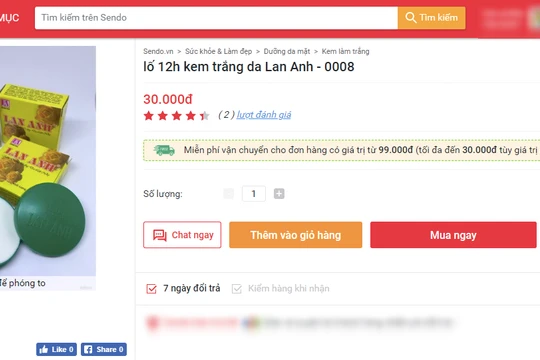Click the Miễn phí vận chuyển shipping banner
The image size is (540, 360).
pyautogui.click(x=342, y=150)
